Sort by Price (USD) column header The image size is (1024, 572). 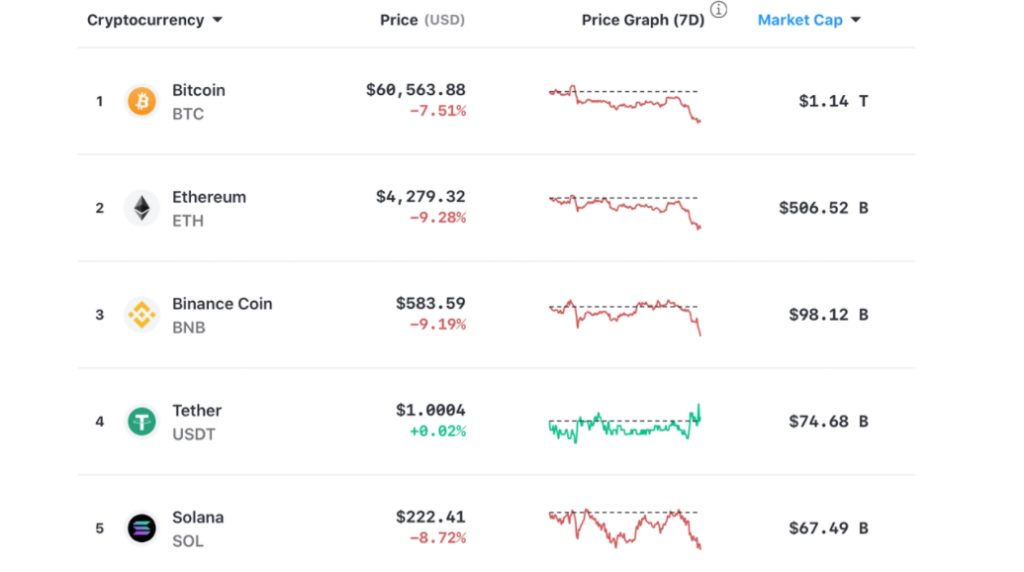422,20
